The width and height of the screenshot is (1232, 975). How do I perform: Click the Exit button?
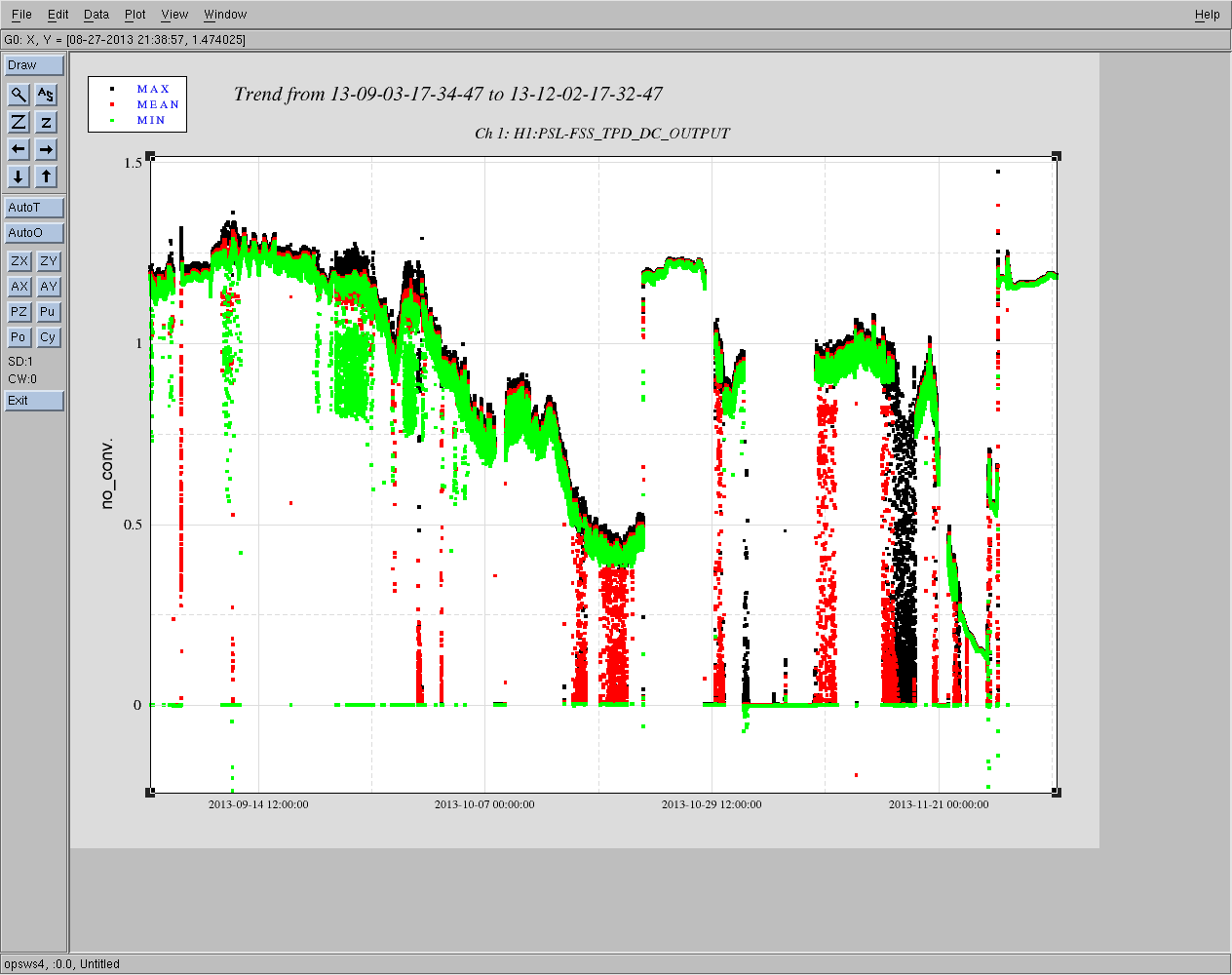[34, 401]
